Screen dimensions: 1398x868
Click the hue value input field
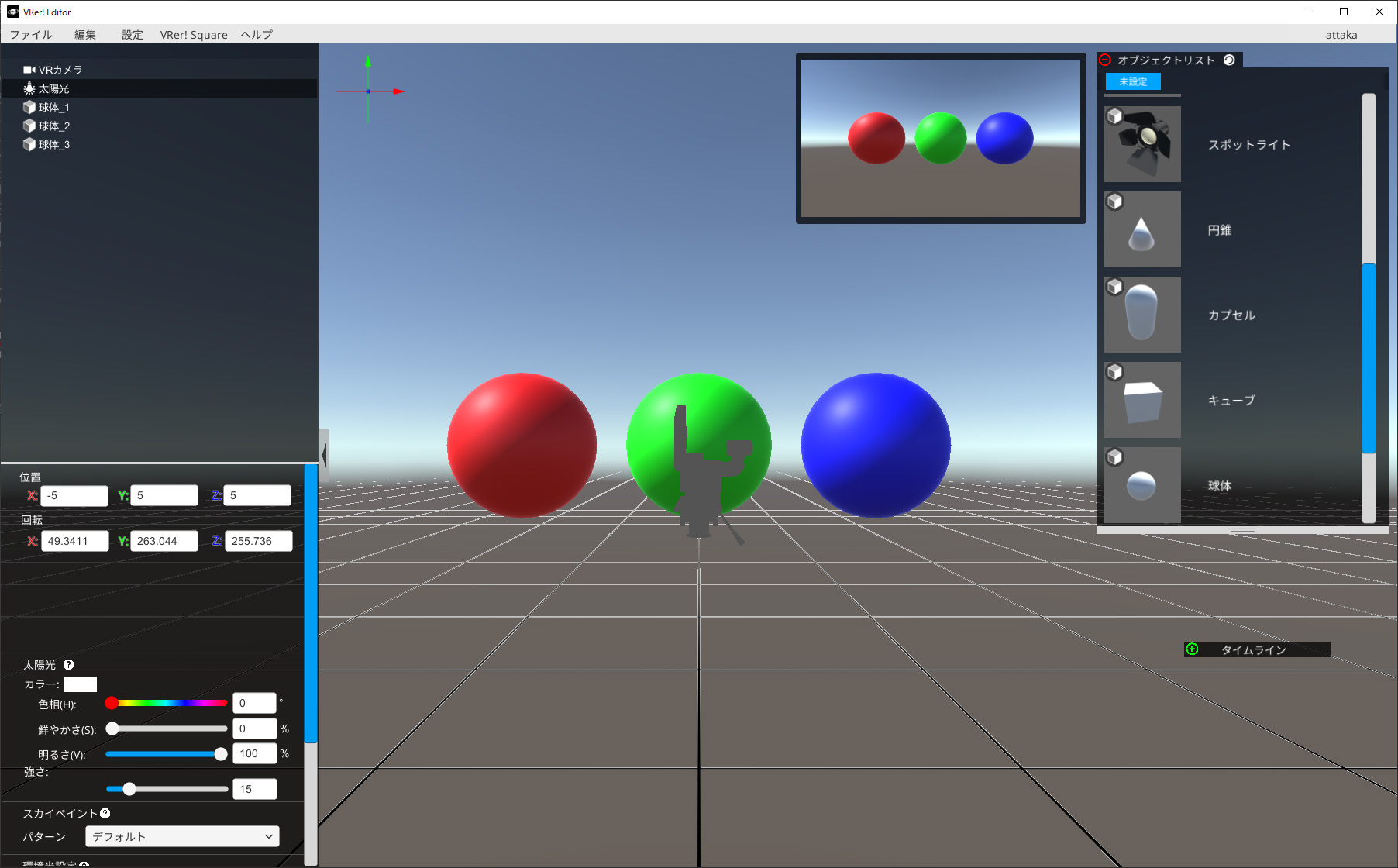tap(254, 703)
